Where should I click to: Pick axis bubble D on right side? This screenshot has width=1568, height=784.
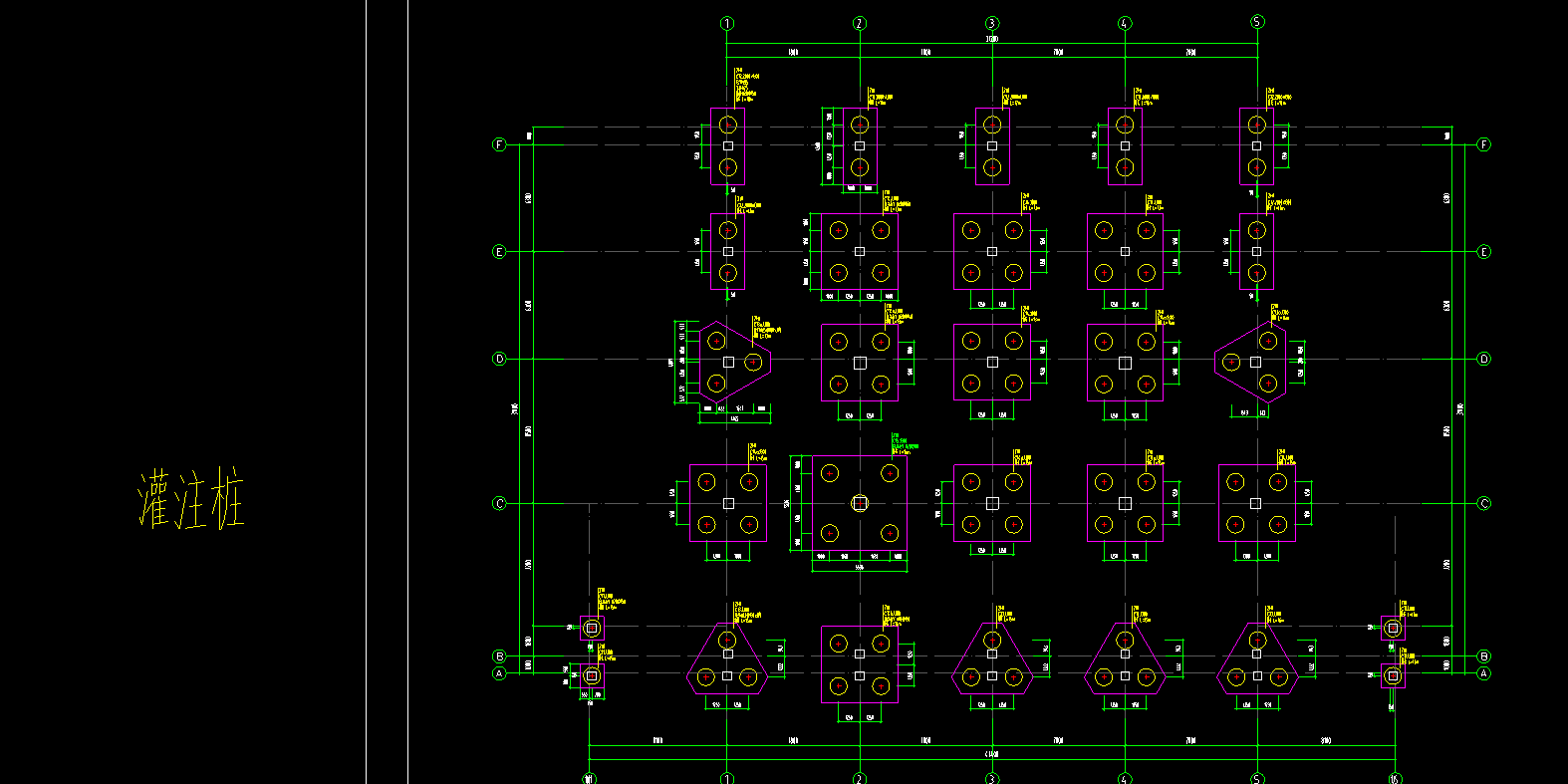point(1483,359)
